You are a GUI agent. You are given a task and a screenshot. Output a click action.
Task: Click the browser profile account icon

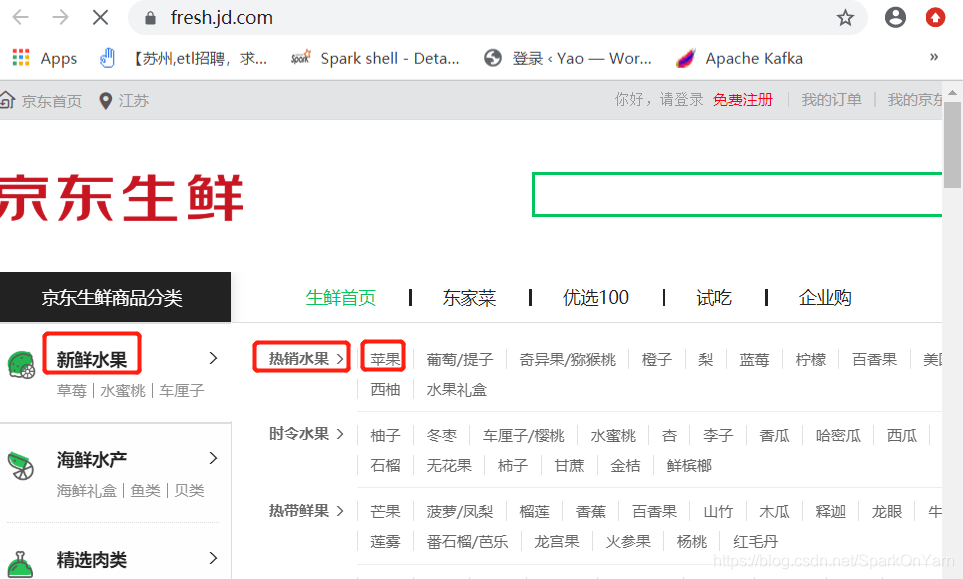894,17
